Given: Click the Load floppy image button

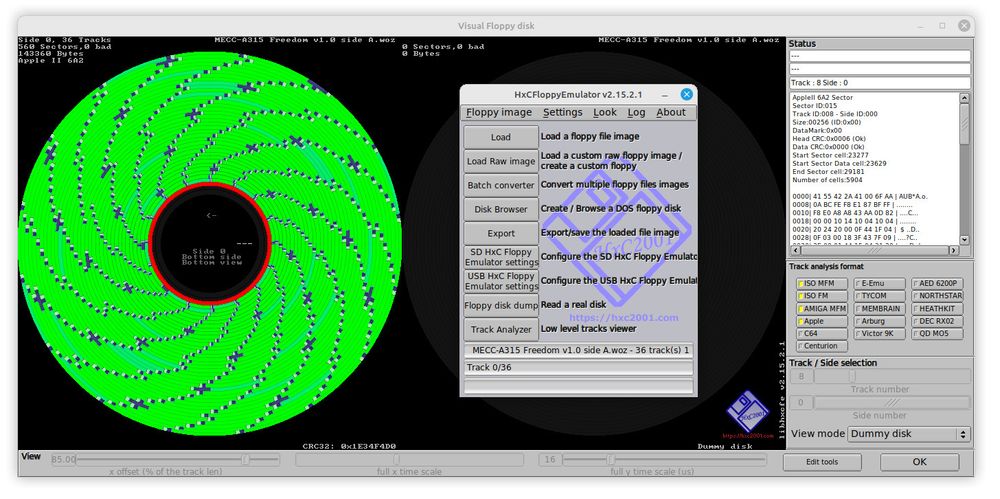Looking at the screenshot, I should [501, 137].
